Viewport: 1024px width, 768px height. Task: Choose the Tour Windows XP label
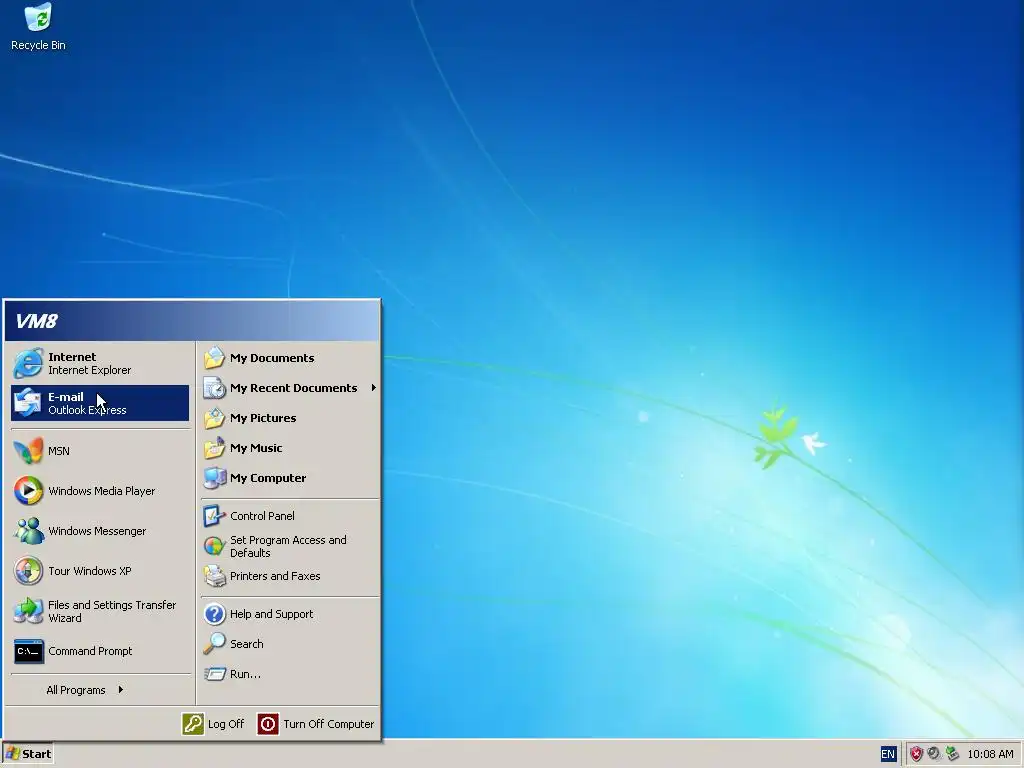click(x=89, y=571)
